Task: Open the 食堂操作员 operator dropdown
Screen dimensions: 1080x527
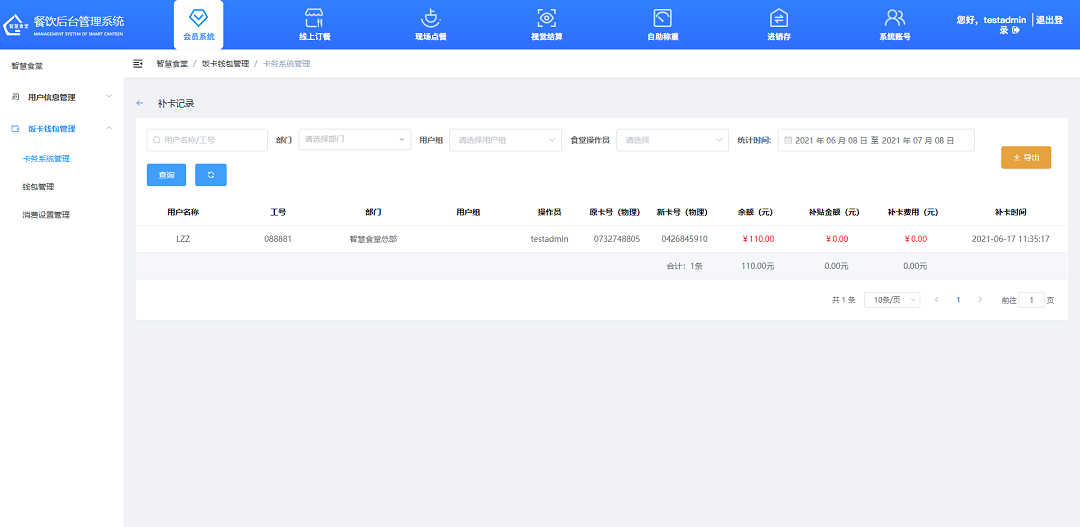Action: [672, 140]
